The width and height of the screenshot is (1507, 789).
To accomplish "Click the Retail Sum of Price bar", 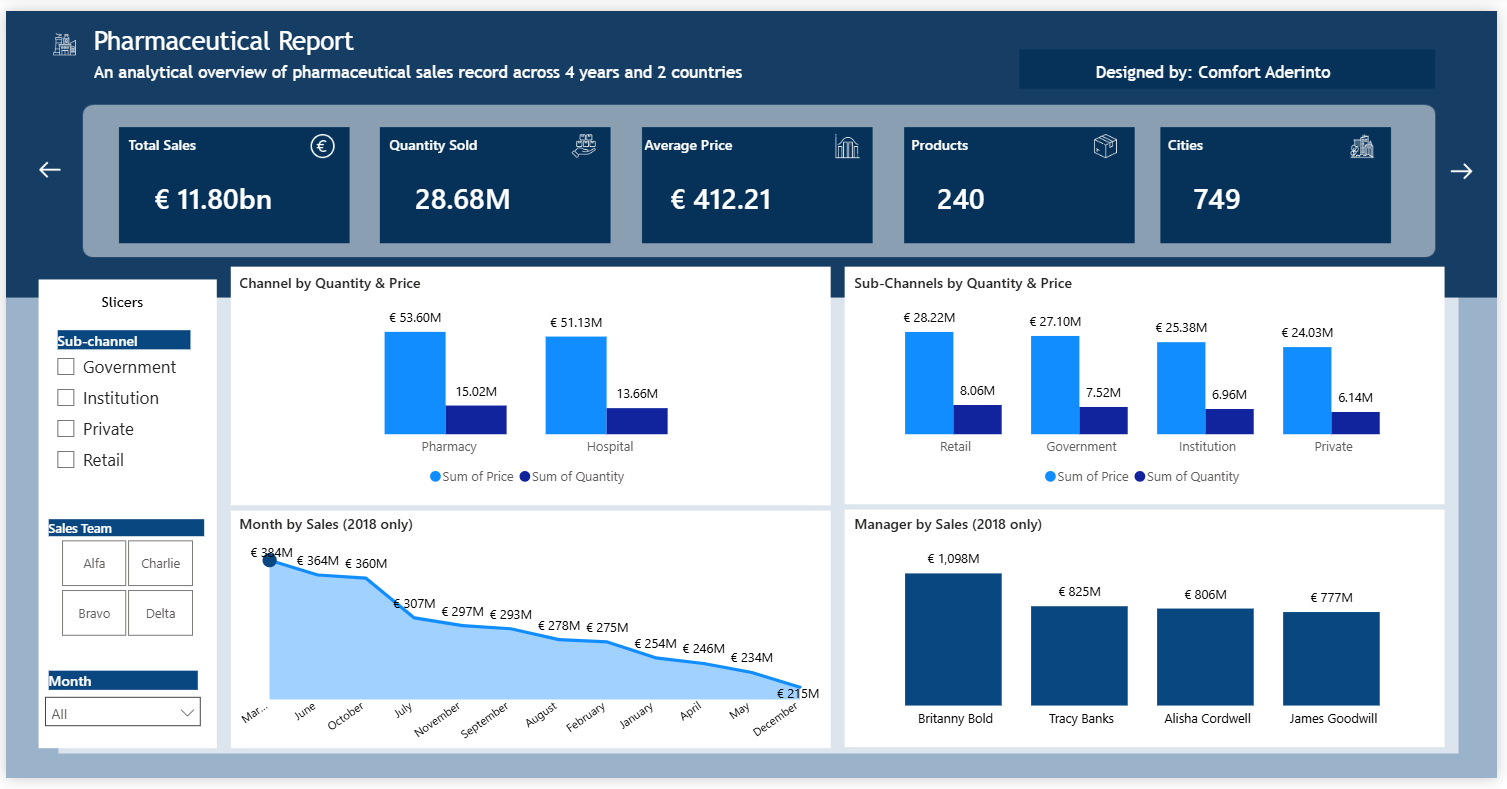I will point(929,383).
